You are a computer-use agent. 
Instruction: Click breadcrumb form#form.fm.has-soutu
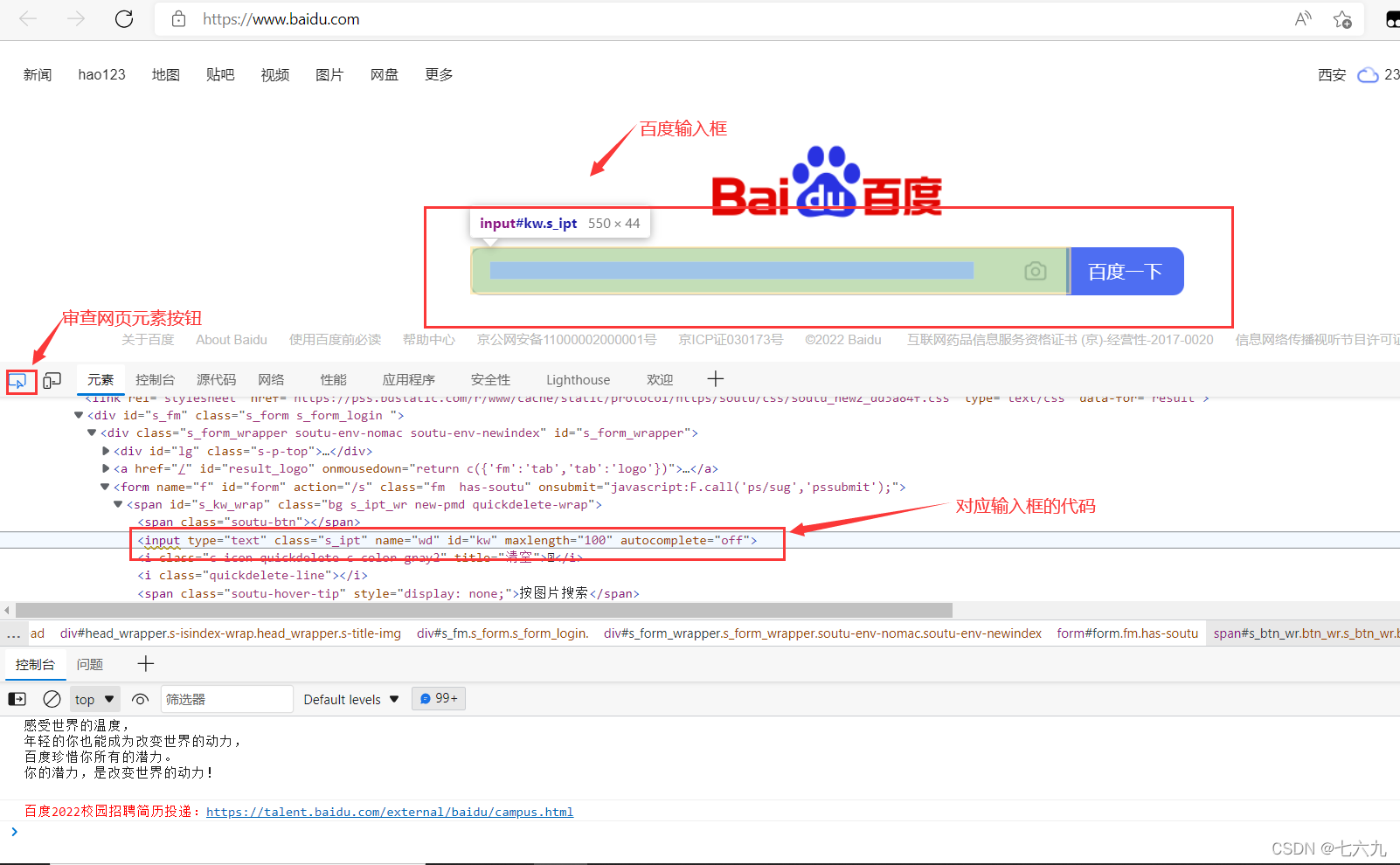click(1127, 633)
